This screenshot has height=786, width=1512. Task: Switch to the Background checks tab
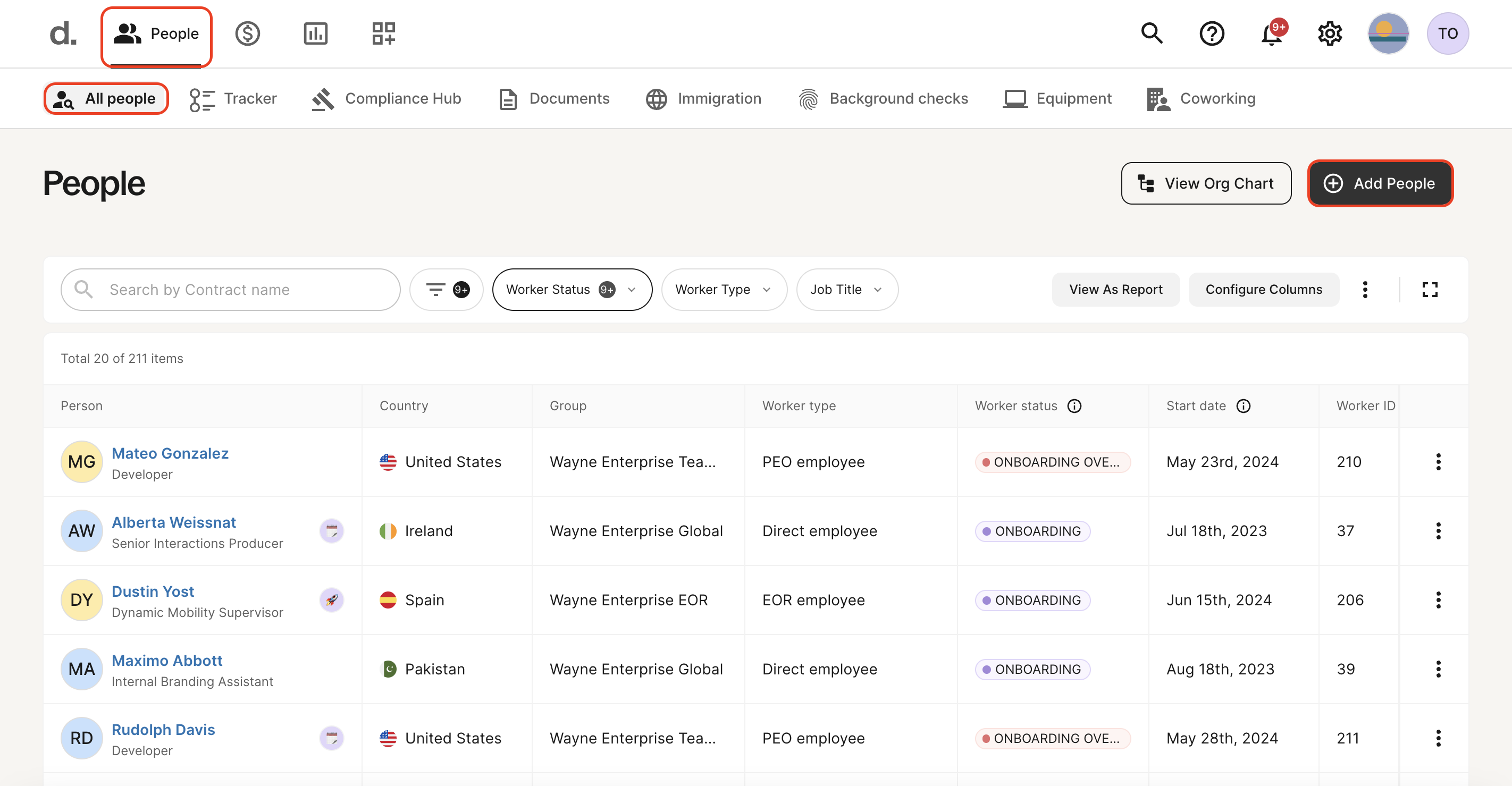click(x=883, y=98)
